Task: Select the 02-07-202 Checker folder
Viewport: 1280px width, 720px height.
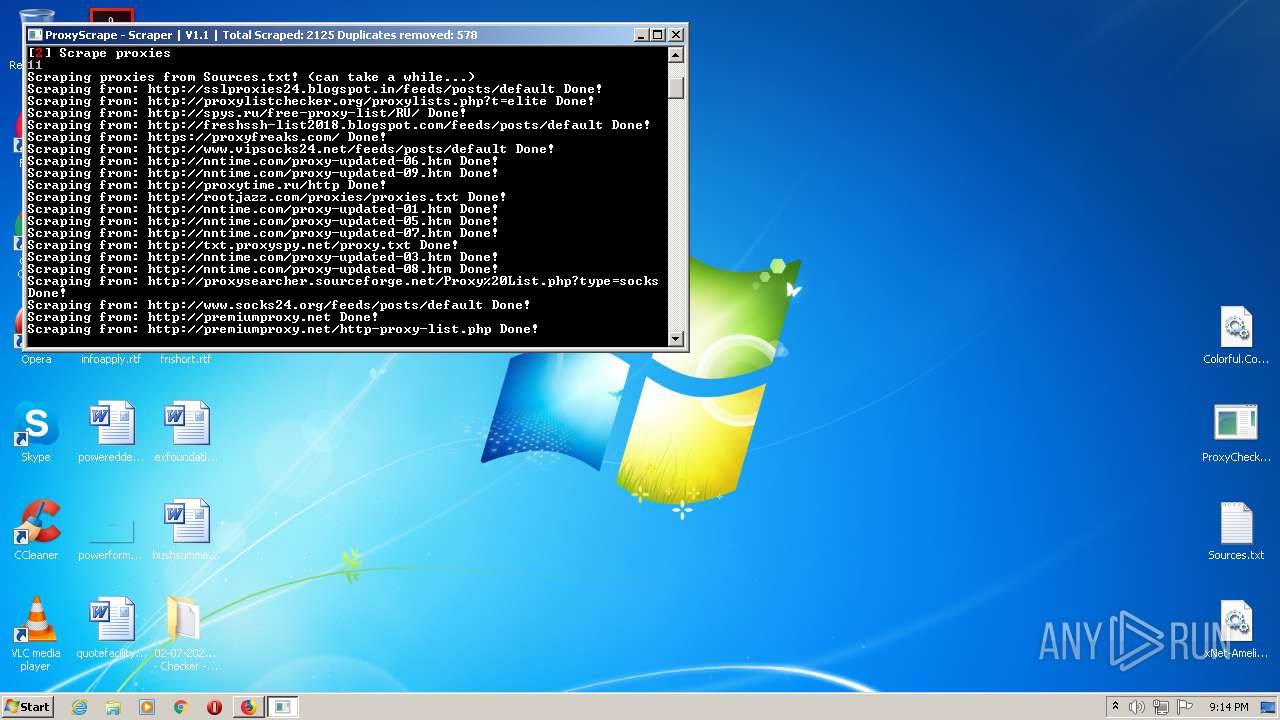Action: click(x=186, y=634)
